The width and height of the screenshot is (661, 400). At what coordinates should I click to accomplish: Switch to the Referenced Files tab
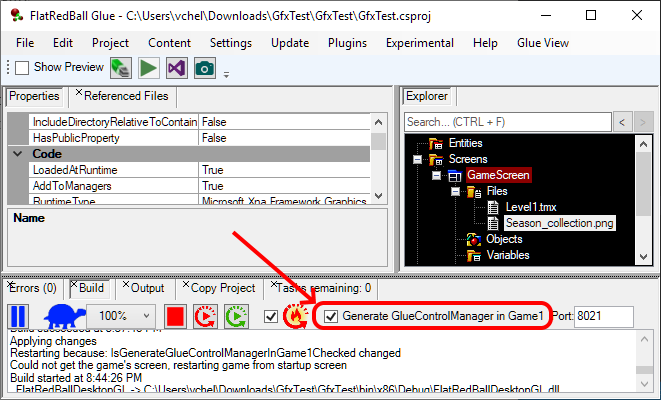pyautogui.click(x=126, y=96)
